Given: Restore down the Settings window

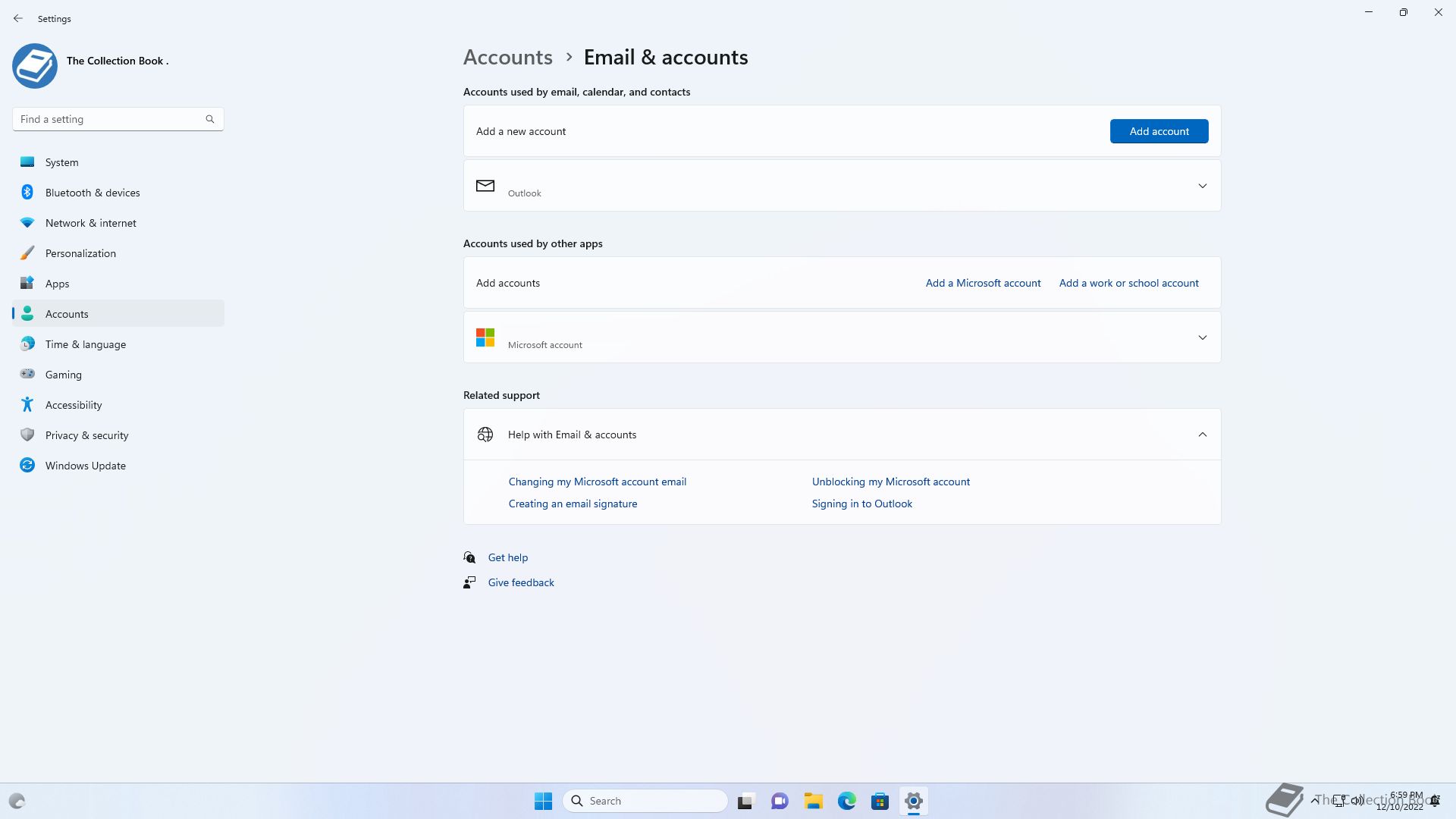Looking at the screenshot, I should point(1404,12).
